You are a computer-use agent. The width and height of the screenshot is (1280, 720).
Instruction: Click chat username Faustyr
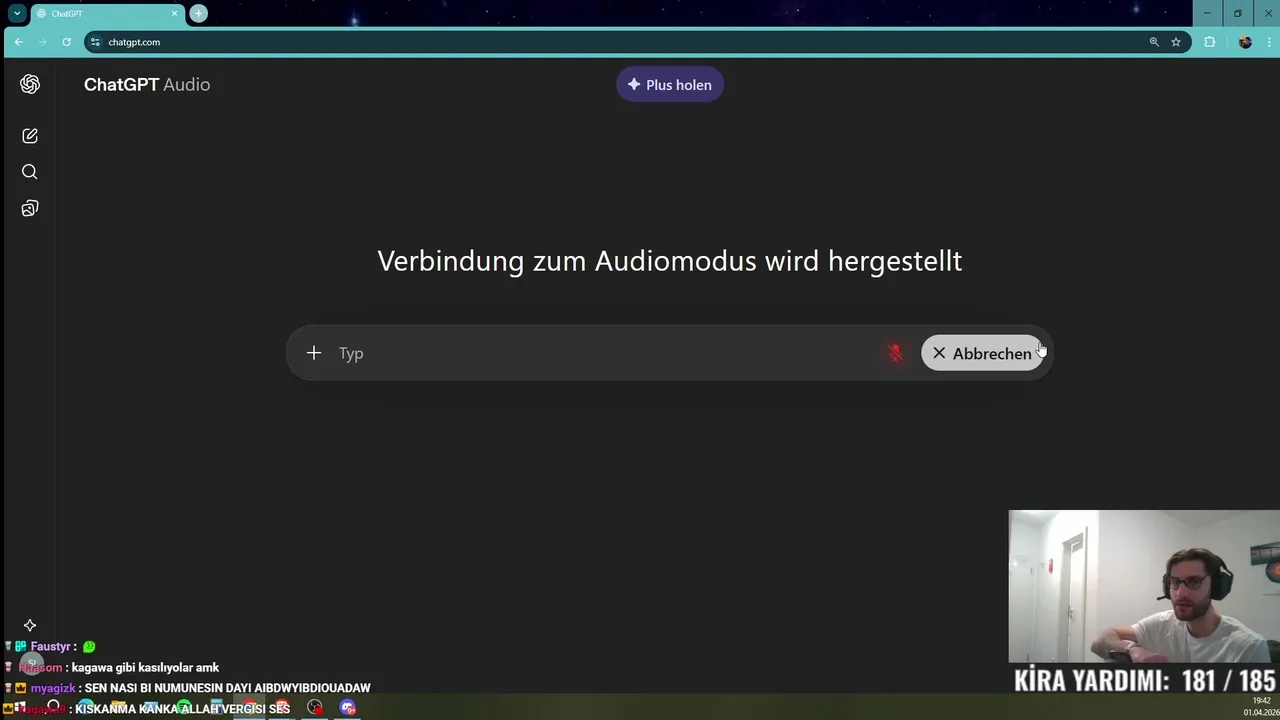[x=51, y=647]
